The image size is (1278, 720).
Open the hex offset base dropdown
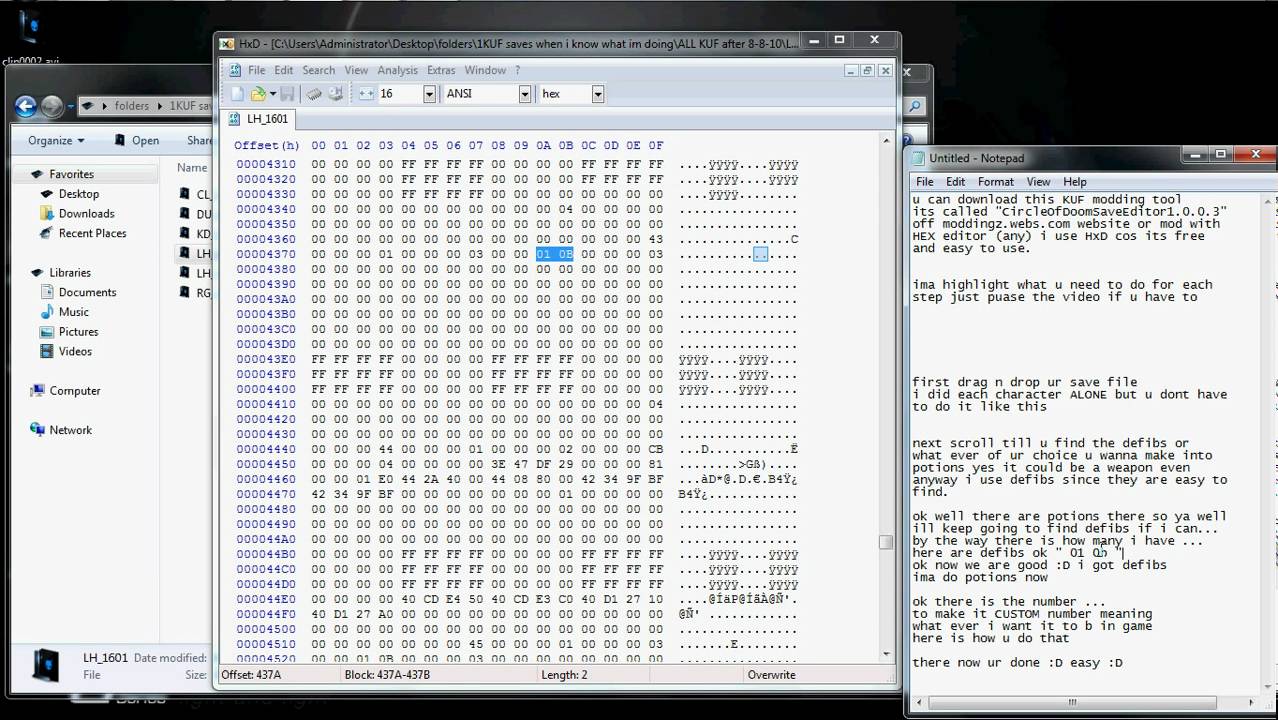(x=597, y=93)
